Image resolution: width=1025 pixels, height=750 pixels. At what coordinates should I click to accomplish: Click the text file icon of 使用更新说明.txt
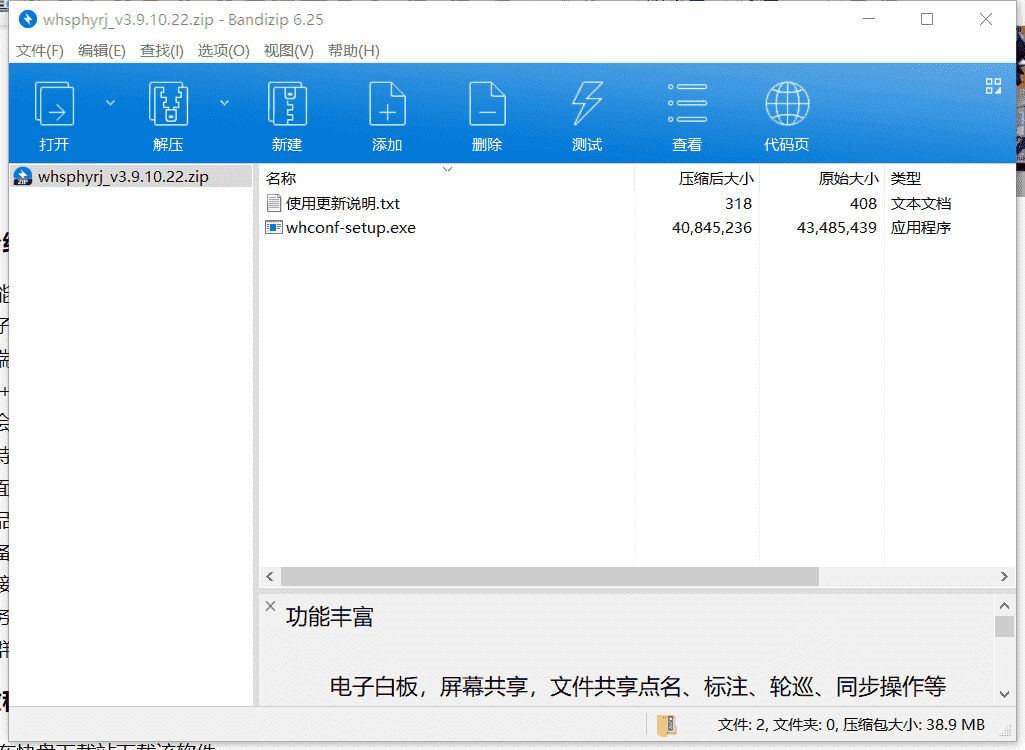click(274, 203)
